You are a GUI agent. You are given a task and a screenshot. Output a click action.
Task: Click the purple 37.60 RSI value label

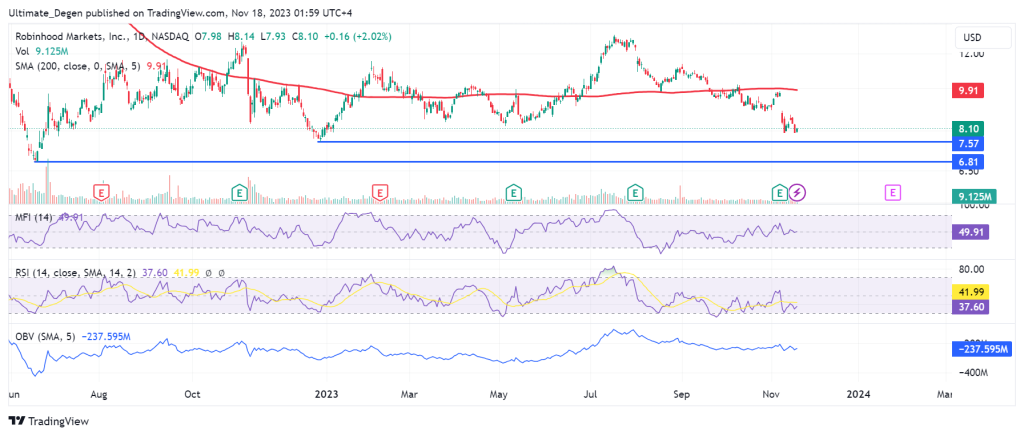[x=972, y=307]
